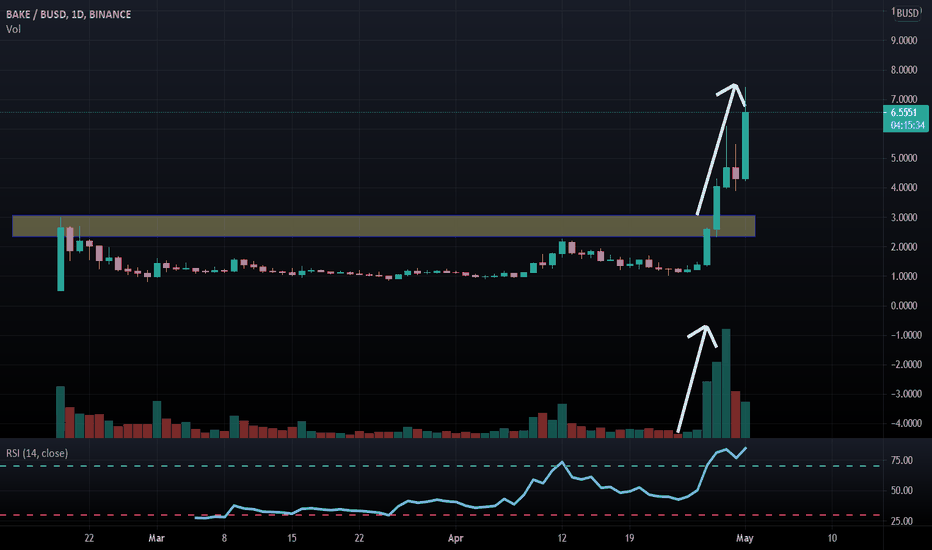Click the 2.0000 price axis label
This screenshot has height=550, width=932.
[x=903, y=246]
